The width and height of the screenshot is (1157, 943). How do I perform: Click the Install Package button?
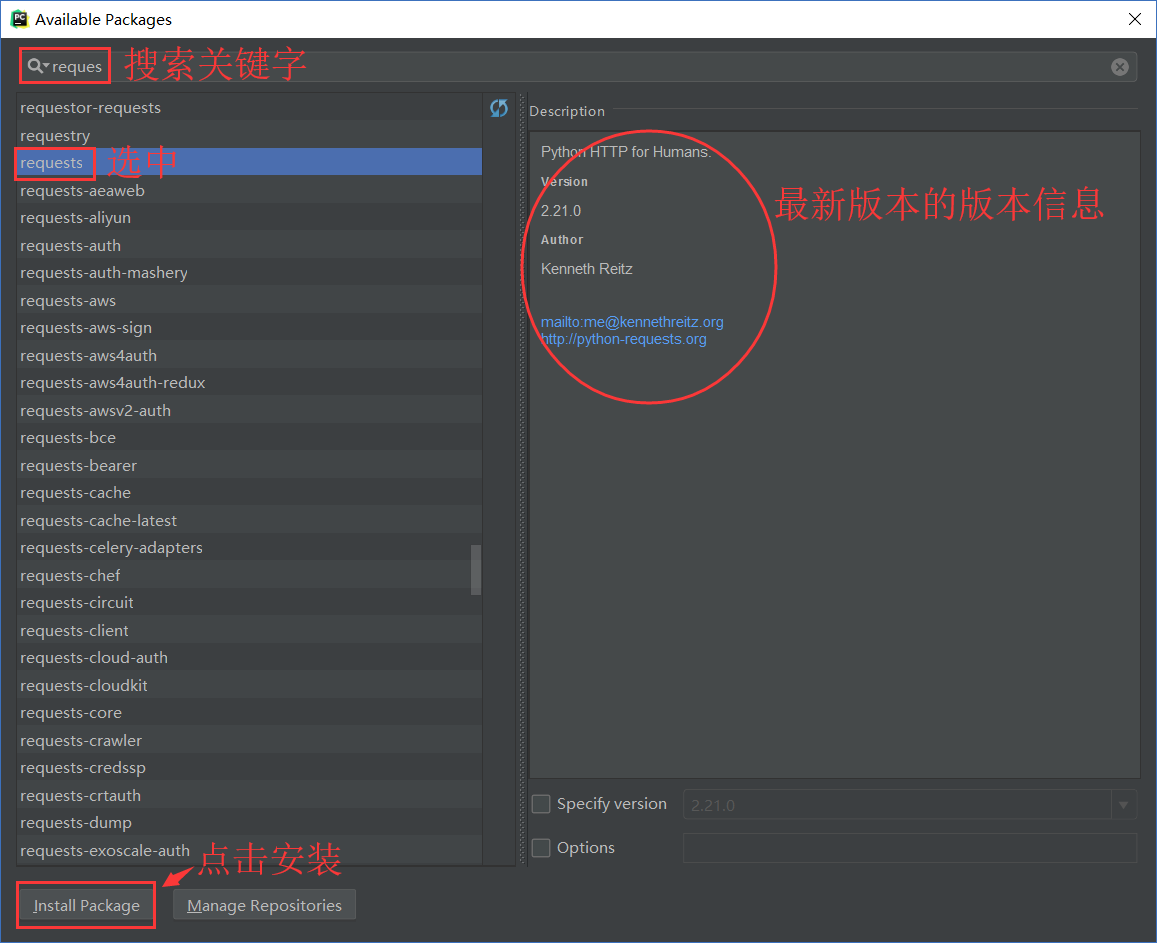pos(86,905)
